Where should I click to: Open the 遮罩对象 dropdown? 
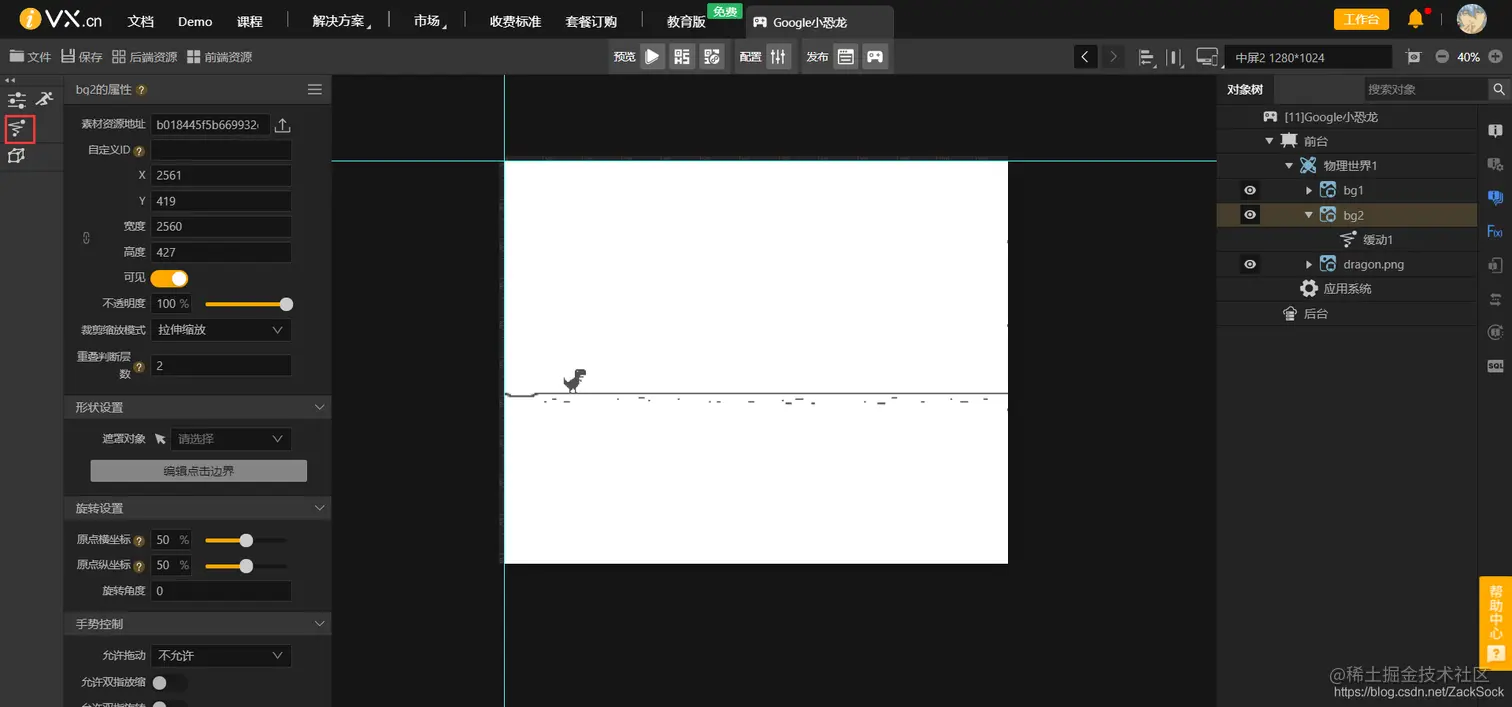tap(231, 439)
